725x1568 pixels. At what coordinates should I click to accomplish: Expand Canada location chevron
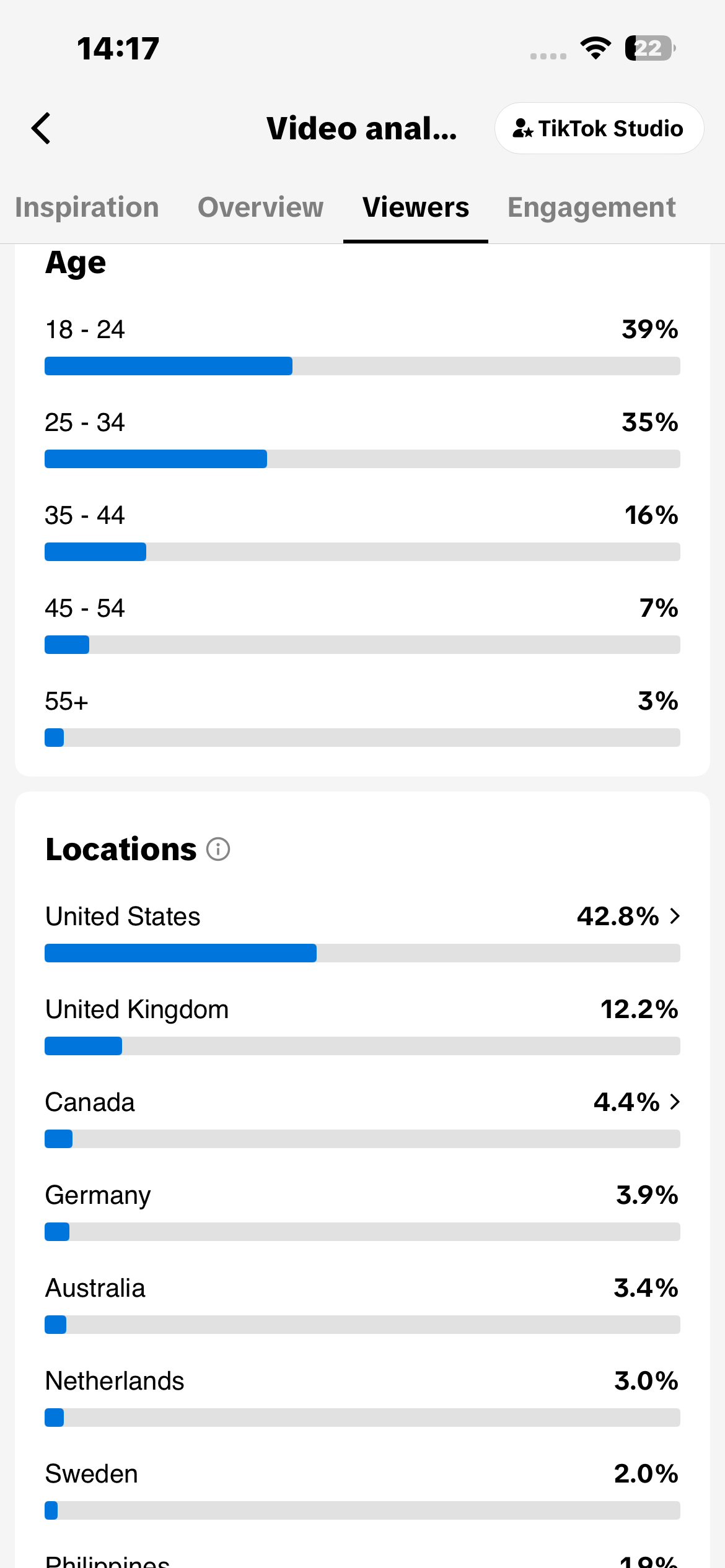point(675,1102)
